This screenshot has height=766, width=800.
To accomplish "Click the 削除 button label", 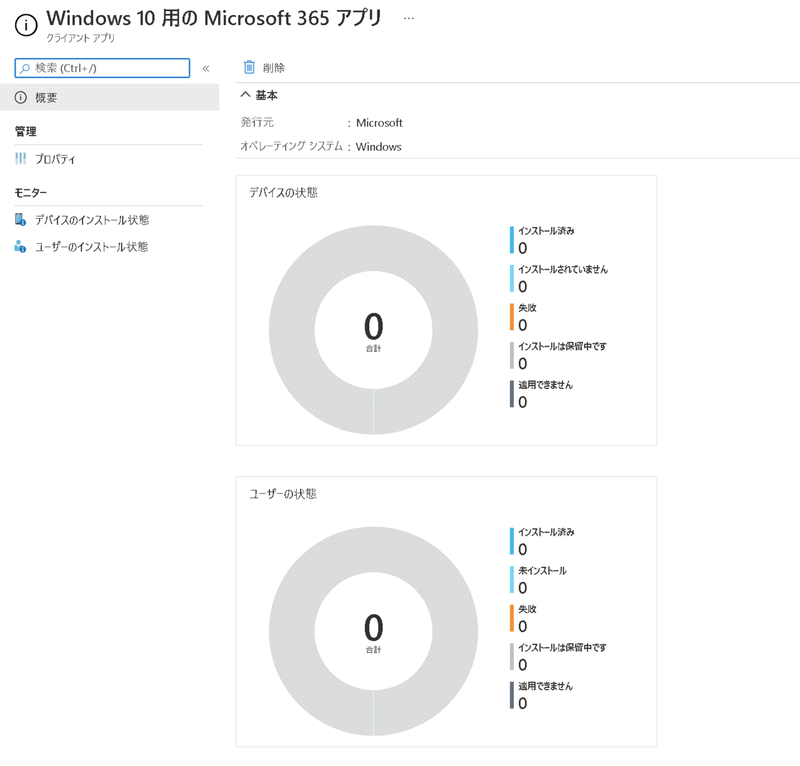I will (273, 68).
